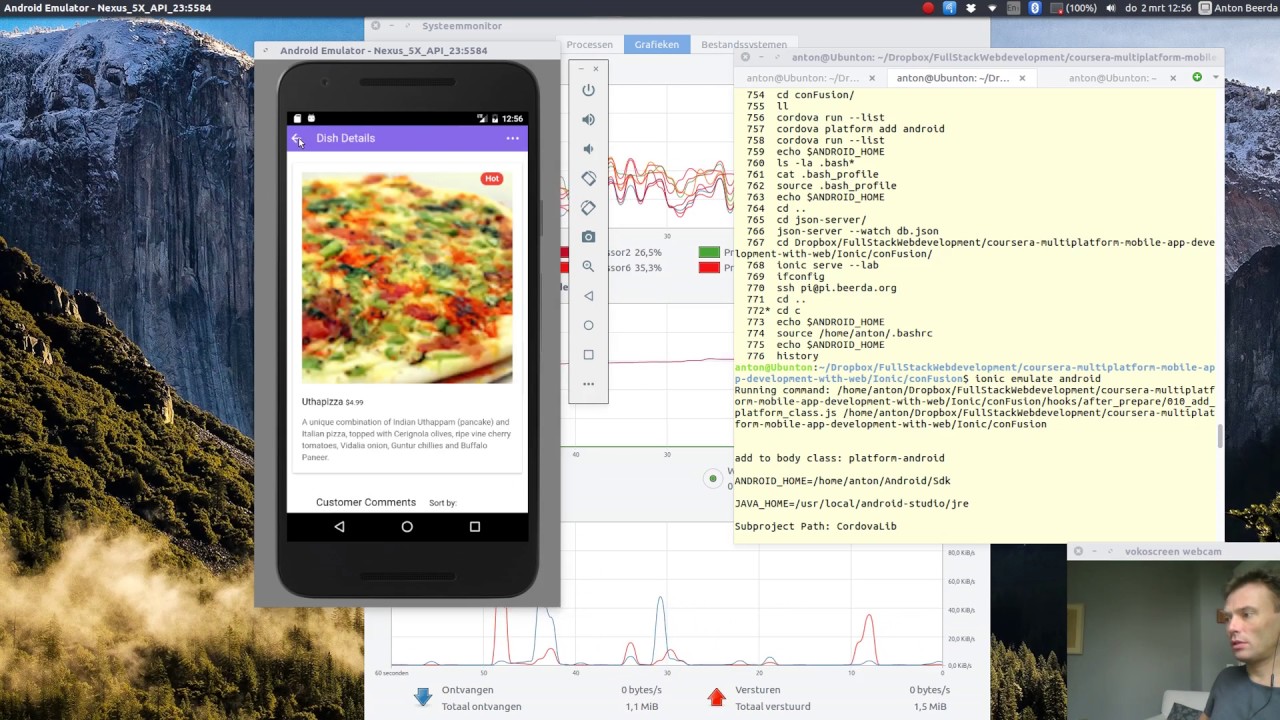Click the Android Emulator window title bar
Image resolution: width=1280 pixels, height=720 pixels.
pos(407,50)
